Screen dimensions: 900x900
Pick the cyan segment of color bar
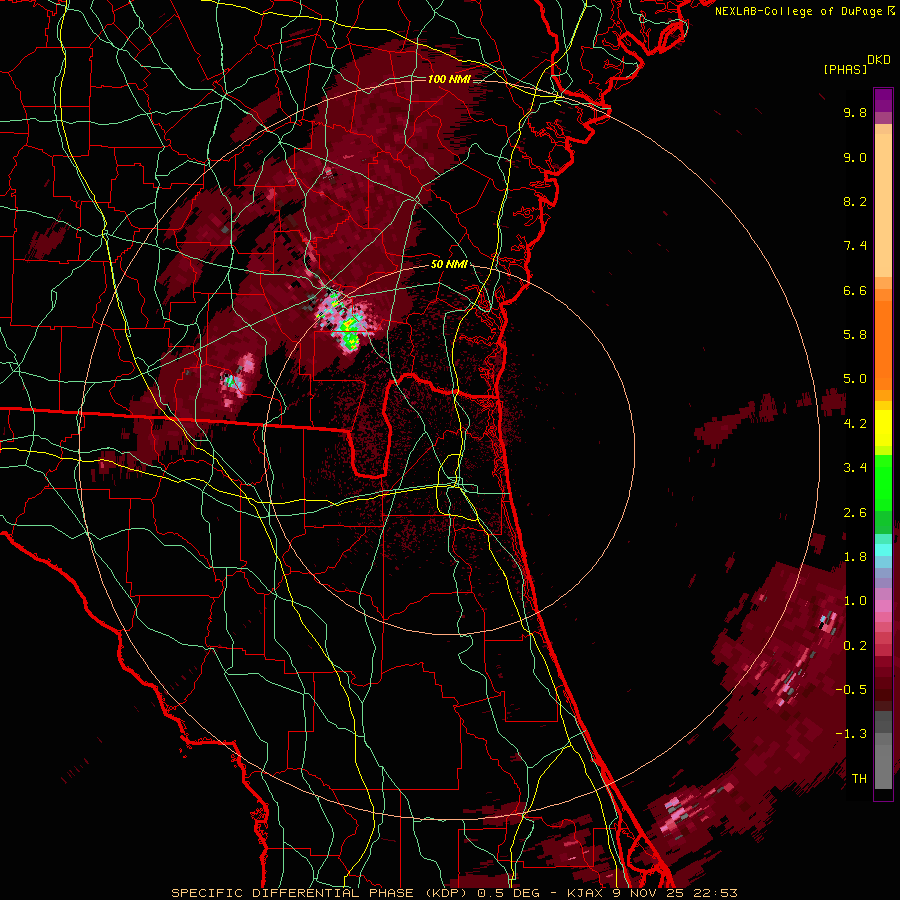883,549
